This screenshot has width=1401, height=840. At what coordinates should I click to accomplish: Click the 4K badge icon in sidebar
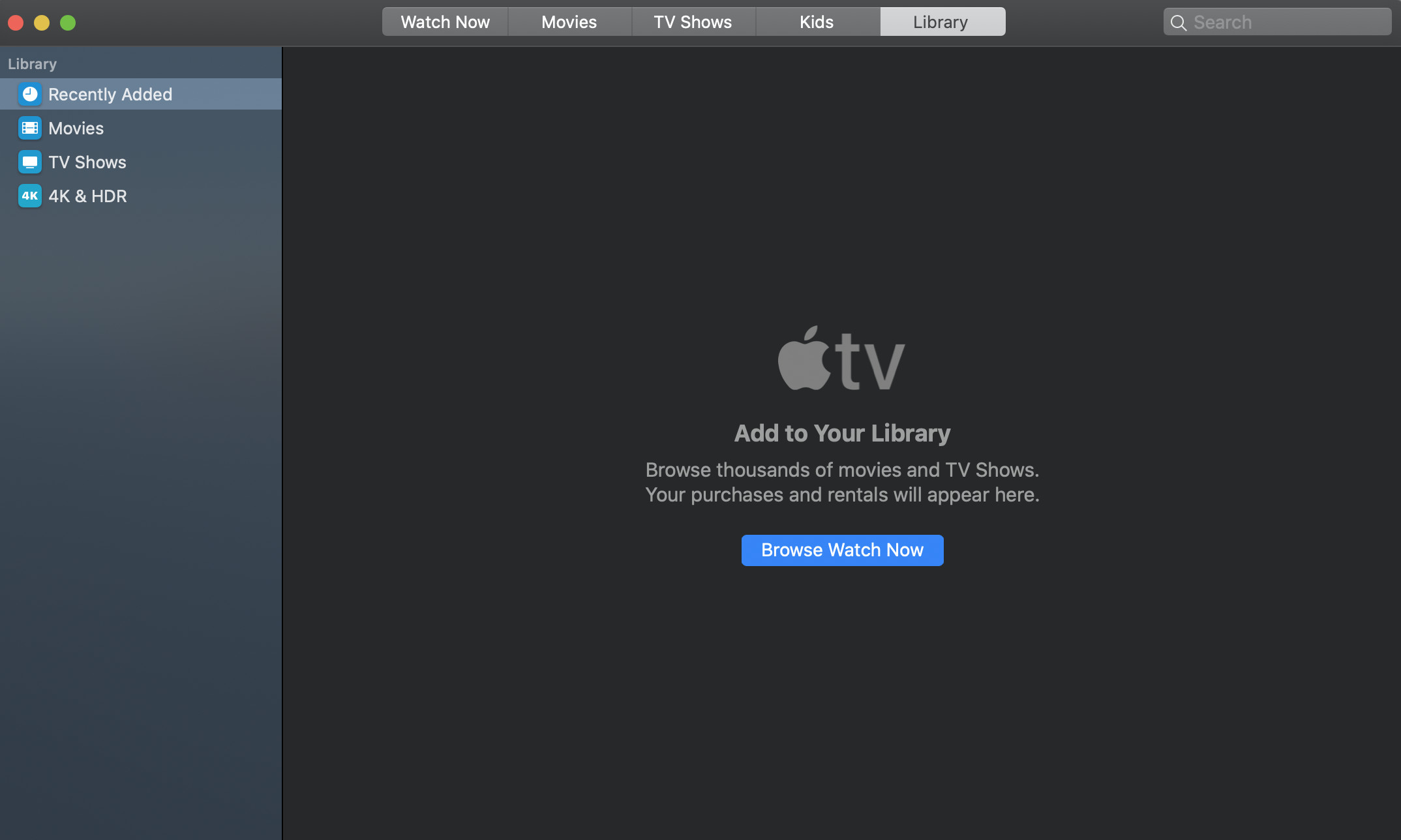tap(30, 196)
